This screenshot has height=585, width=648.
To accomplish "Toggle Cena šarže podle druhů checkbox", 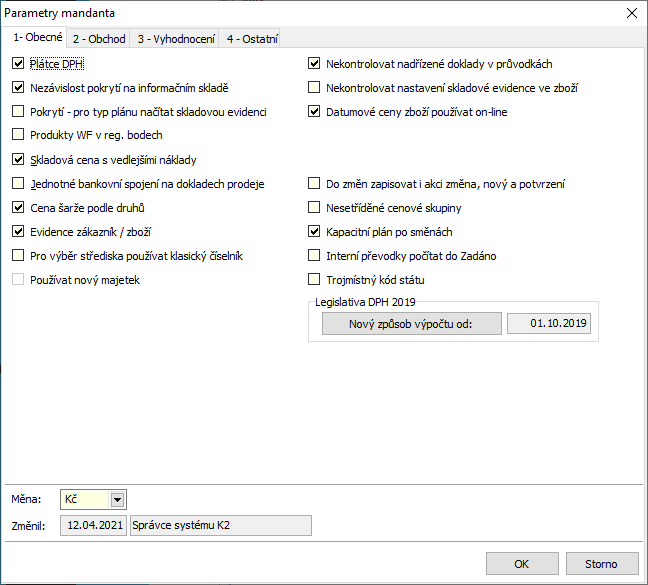I will pyautogui.click(x=18, y=207).
